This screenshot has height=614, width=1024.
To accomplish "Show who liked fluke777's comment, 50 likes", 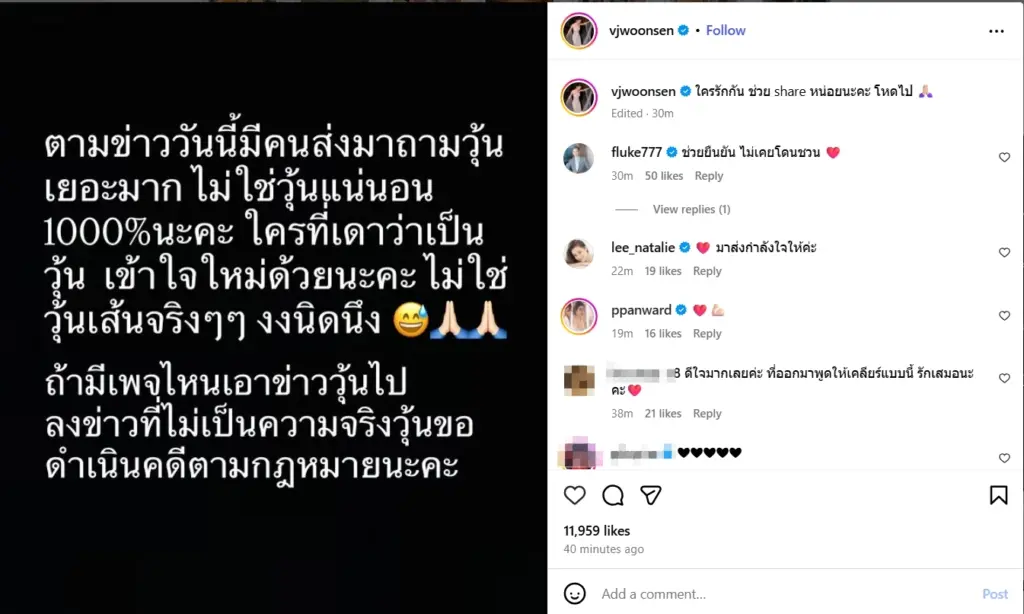I will coord(664,176).
